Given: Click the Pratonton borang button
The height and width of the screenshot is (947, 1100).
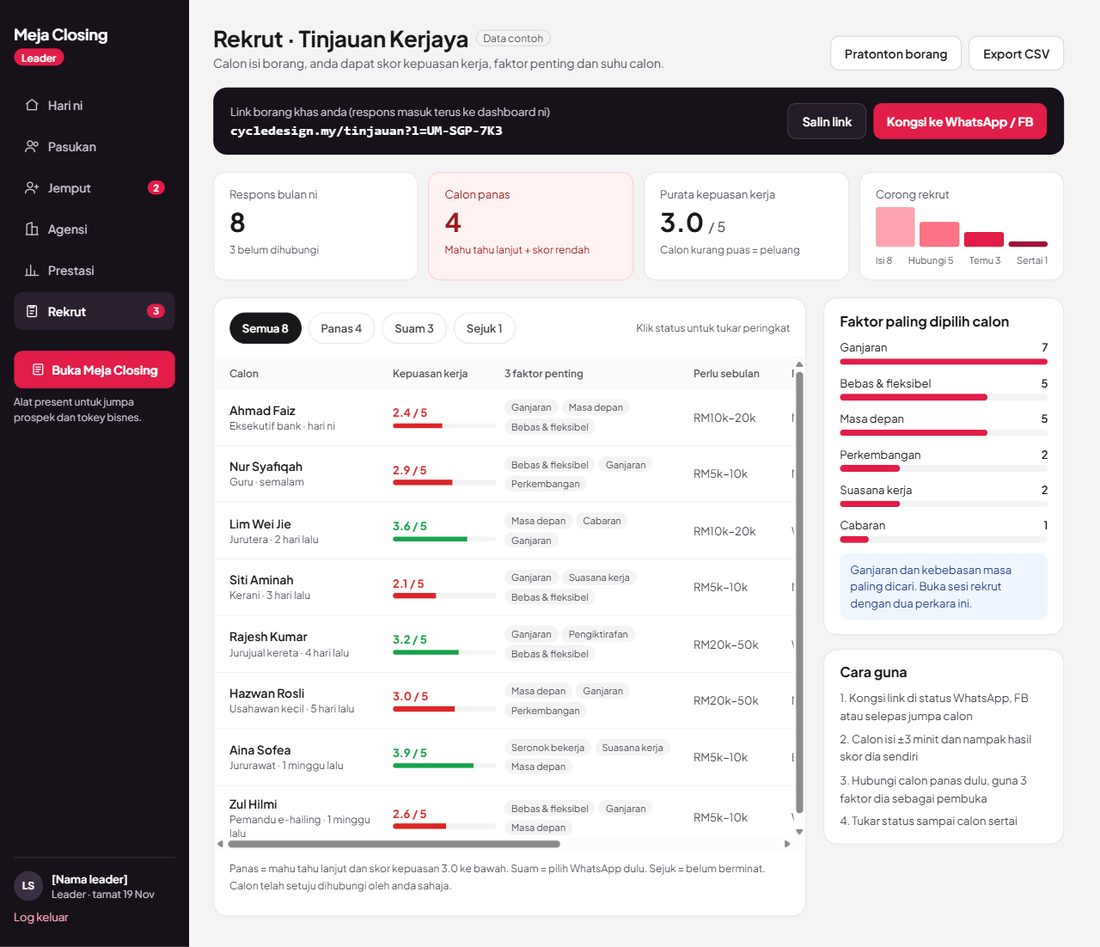Looking at the screenshot, I should click(x=896, y=54).
